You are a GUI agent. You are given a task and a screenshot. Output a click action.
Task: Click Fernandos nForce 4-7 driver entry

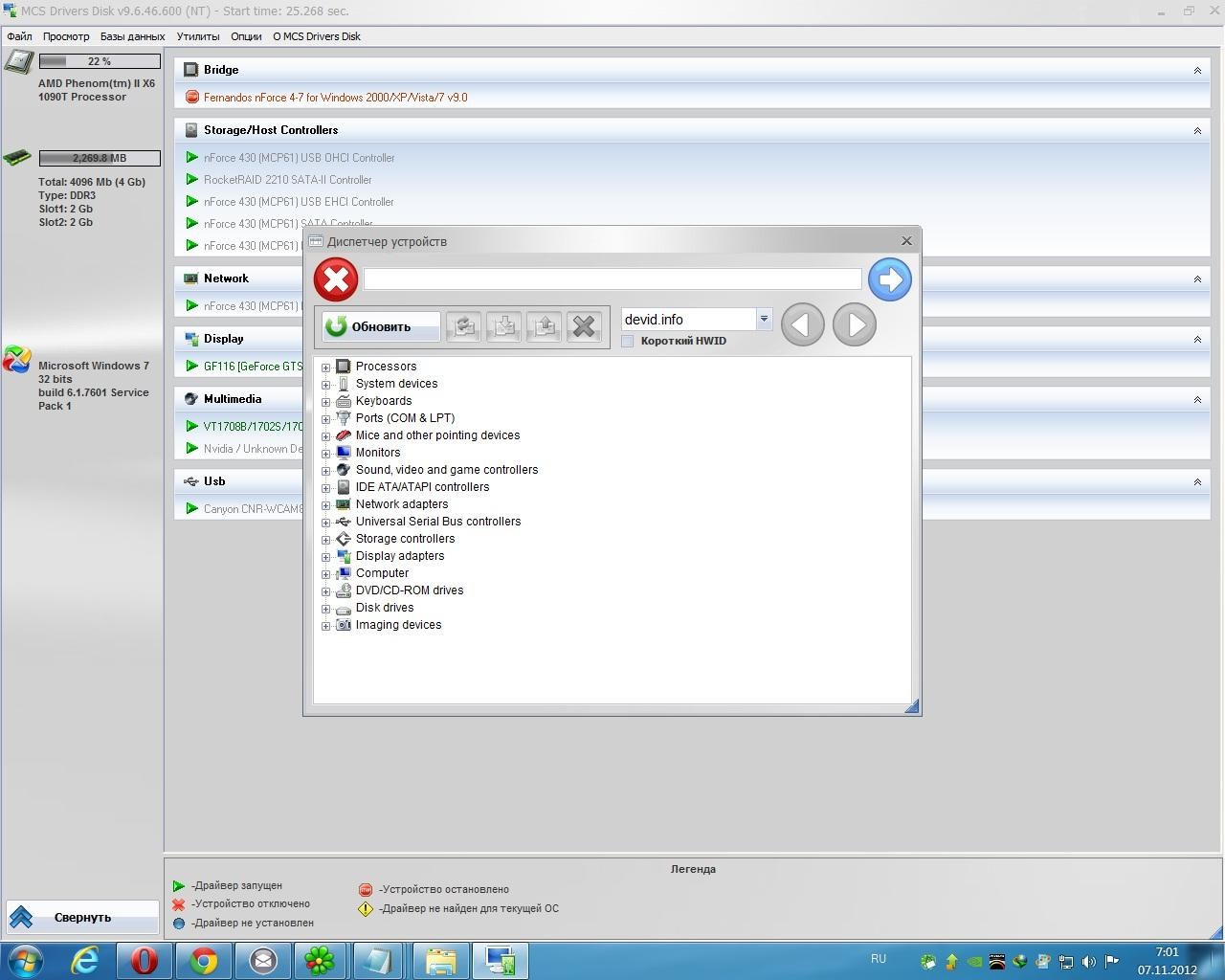point(336,98)
